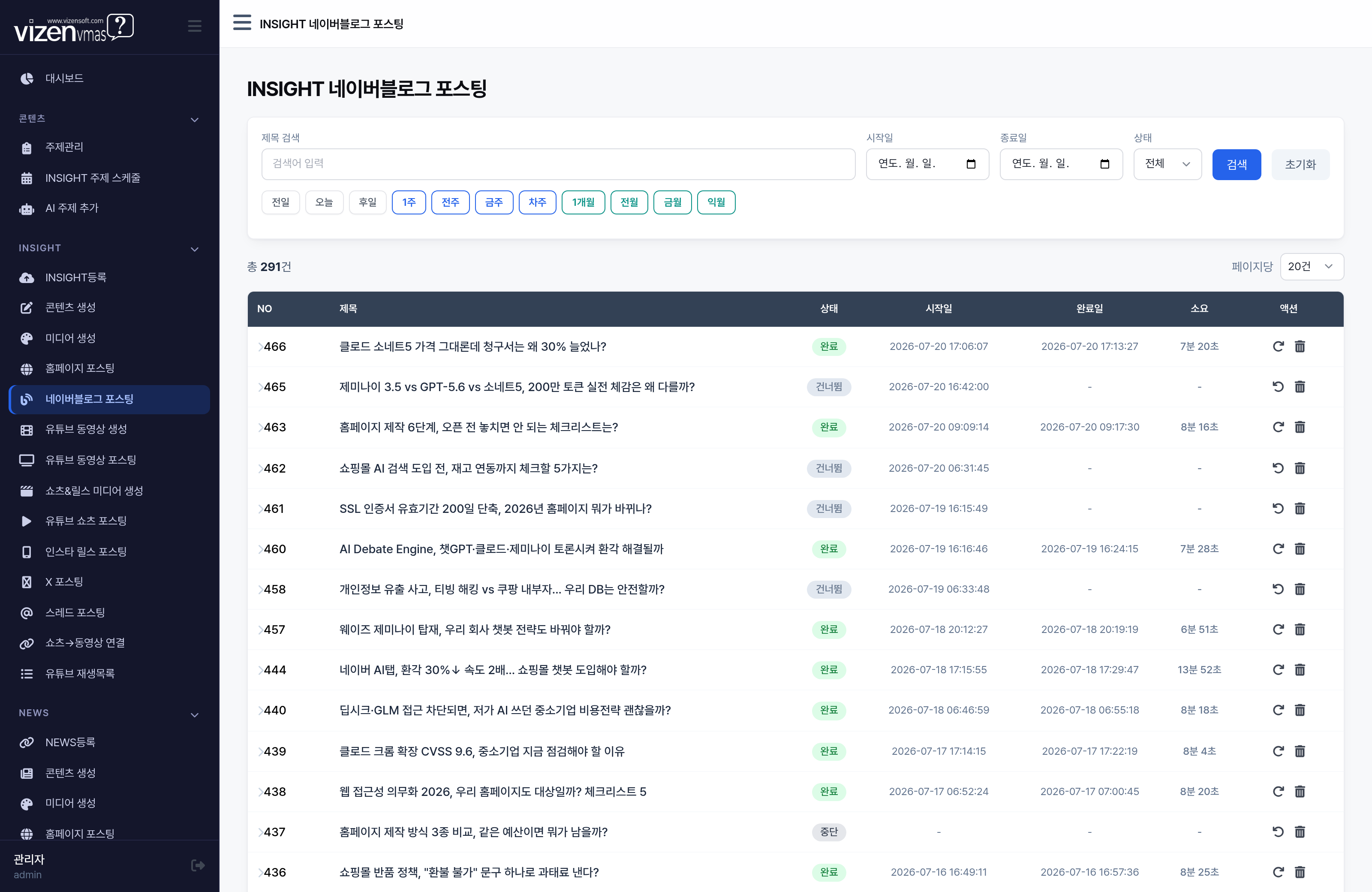Click the 초기화 reset button
This screenshot has width=1372, height=892.
tap(1300, 164)
